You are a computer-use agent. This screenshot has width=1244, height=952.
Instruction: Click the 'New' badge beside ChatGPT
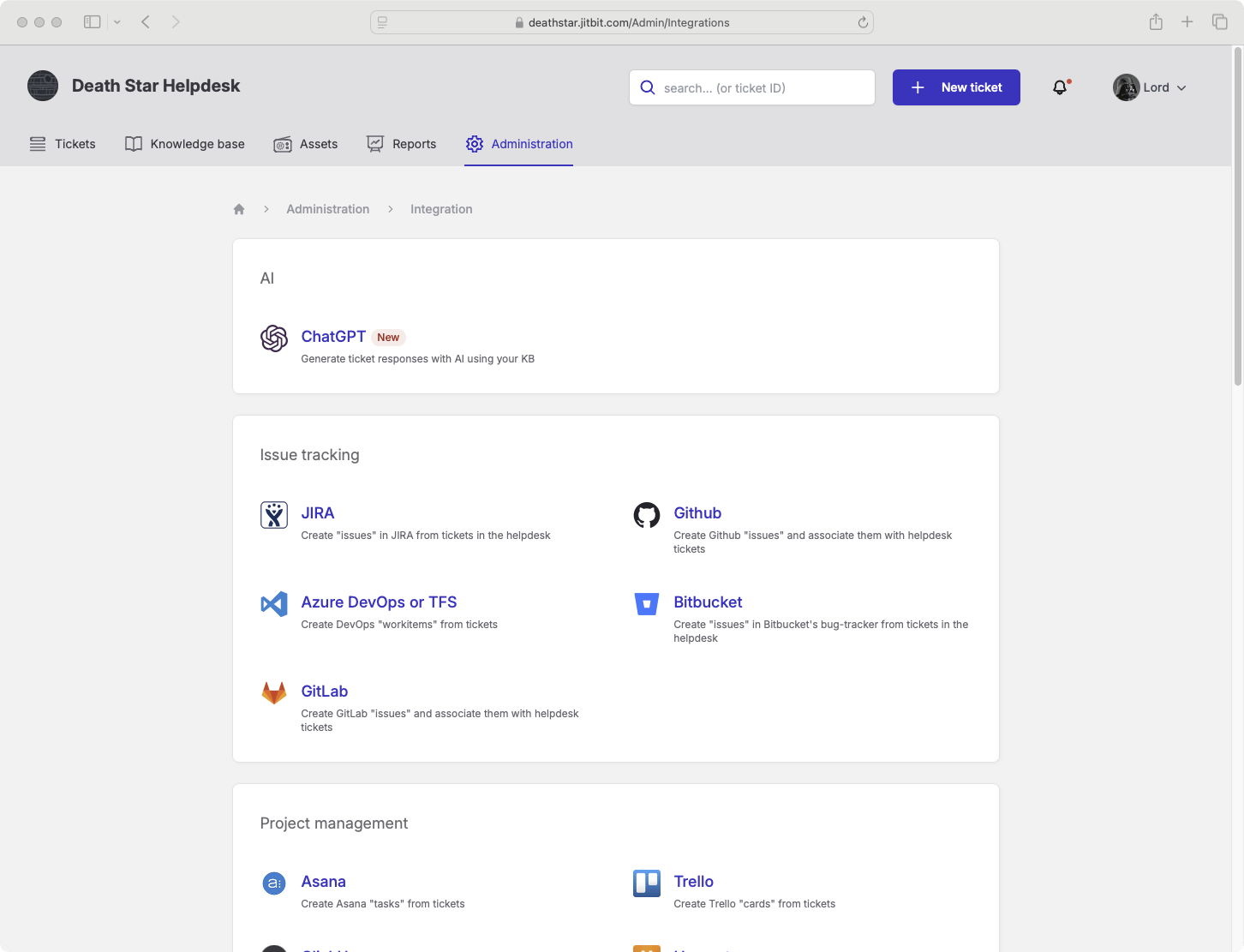click(x=388, y=338)
